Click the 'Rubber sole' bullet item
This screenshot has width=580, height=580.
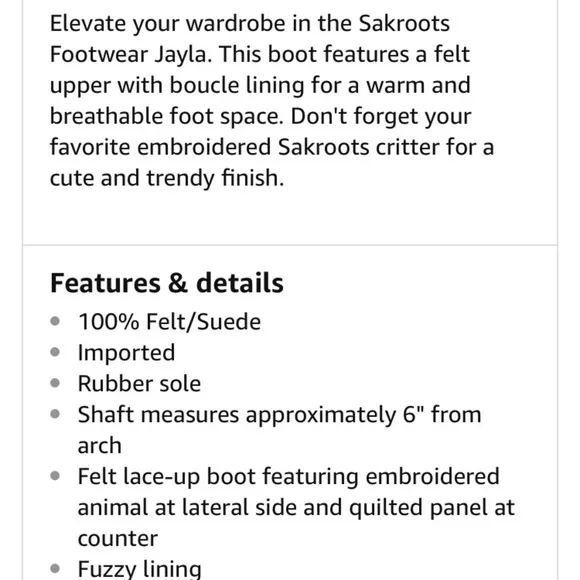pyautogui.click(x=139, y=384)
